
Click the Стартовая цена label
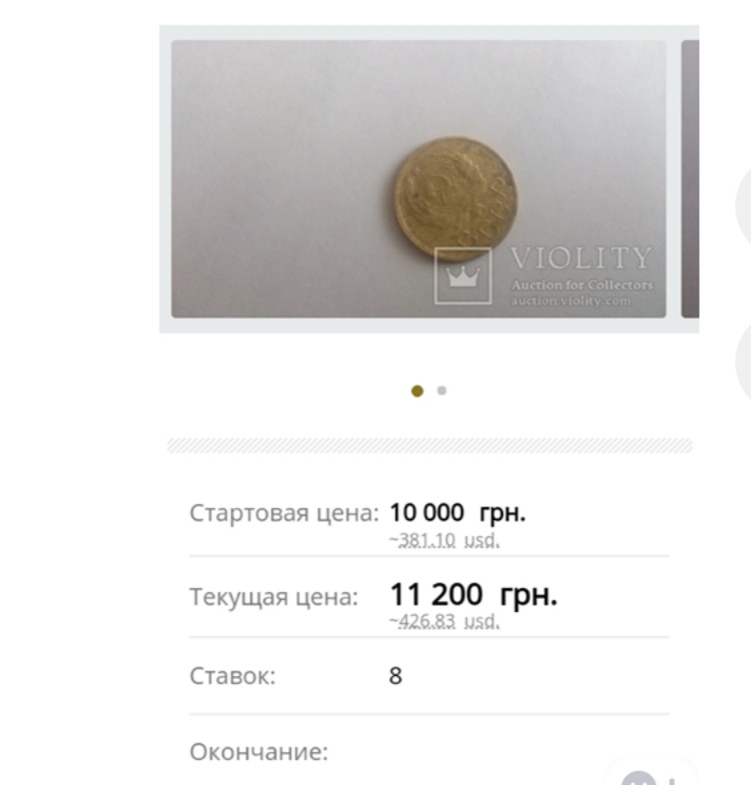coord(283,514)
